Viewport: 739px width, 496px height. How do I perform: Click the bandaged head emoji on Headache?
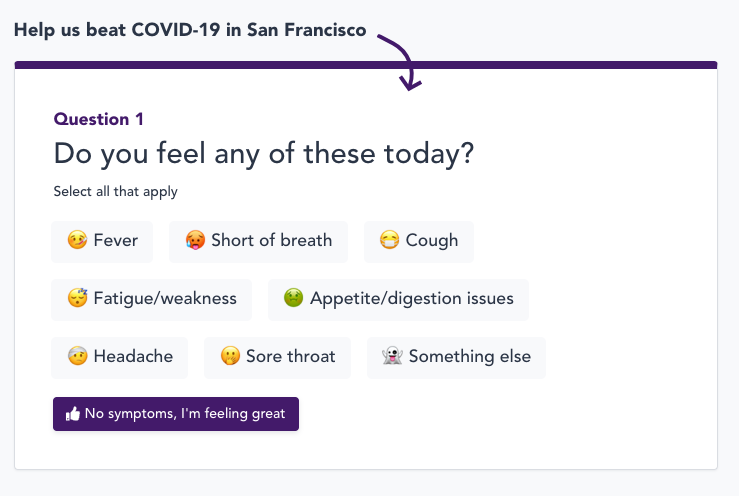(x=77, y=357)
